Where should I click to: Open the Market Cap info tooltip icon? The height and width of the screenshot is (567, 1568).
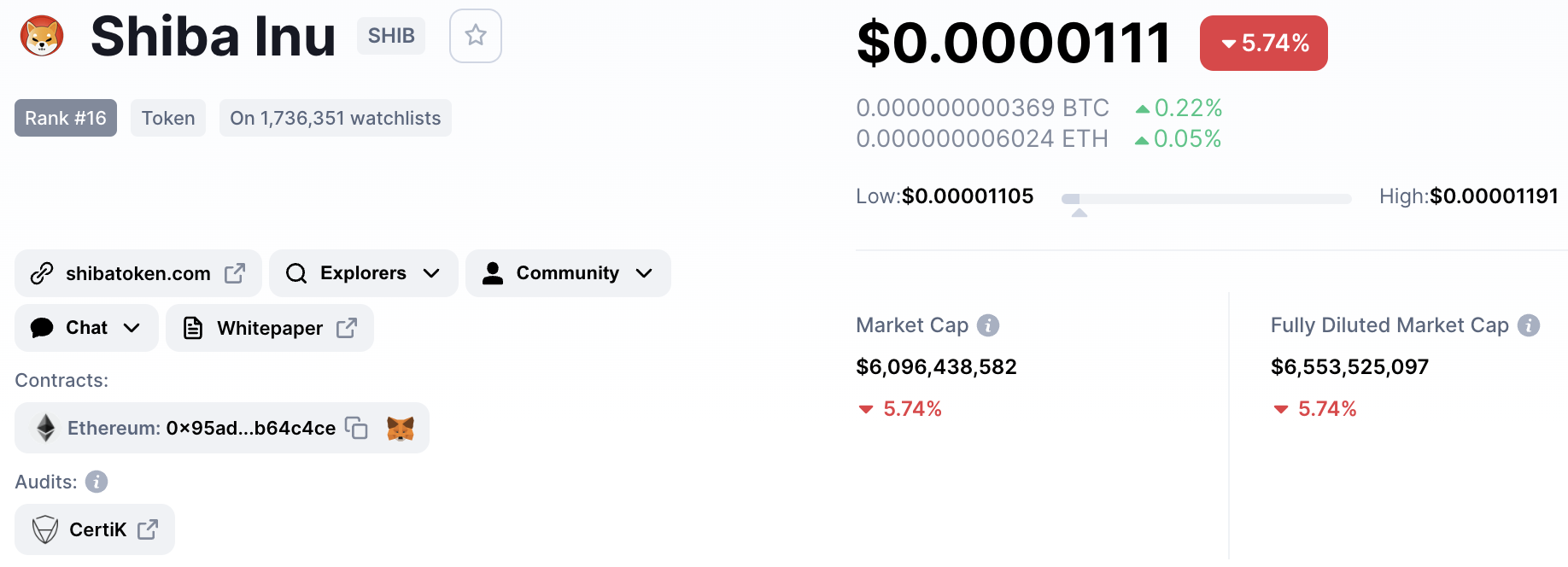click(988, 325)
